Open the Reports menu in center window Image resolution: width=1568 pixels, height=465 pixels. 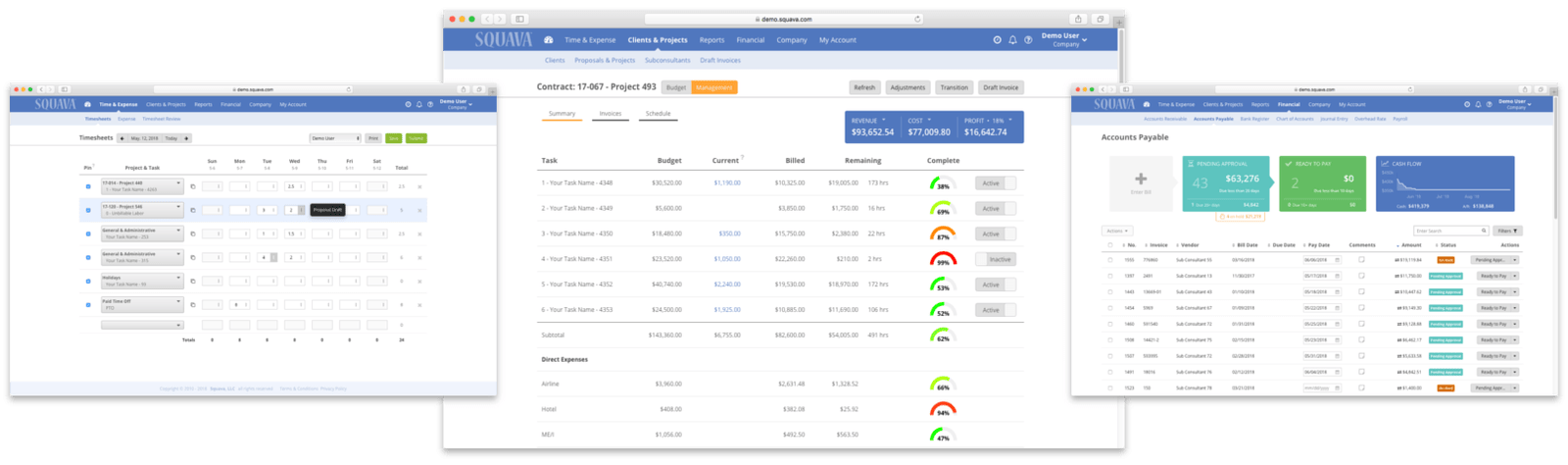pyautogui.click(x=711, y=40)
